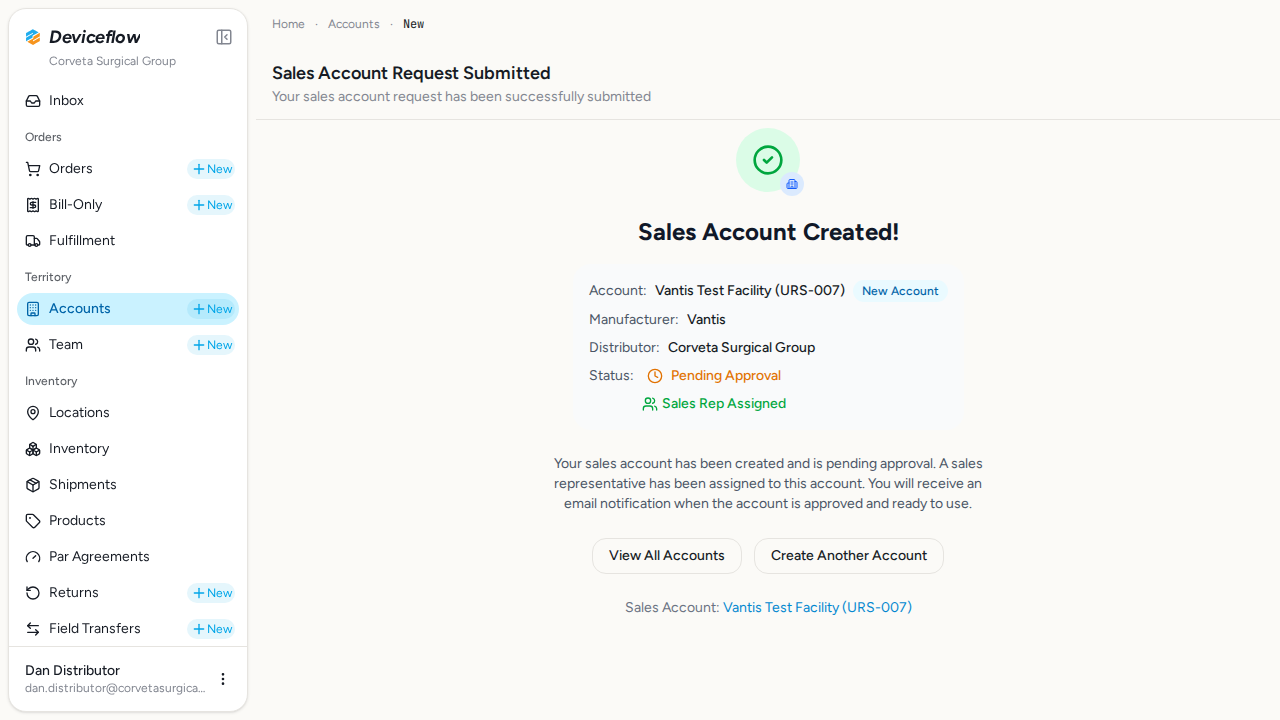The image size is (1280, 720).
Task: Go to the Home breadcrumb
Action: click(288, 24)
